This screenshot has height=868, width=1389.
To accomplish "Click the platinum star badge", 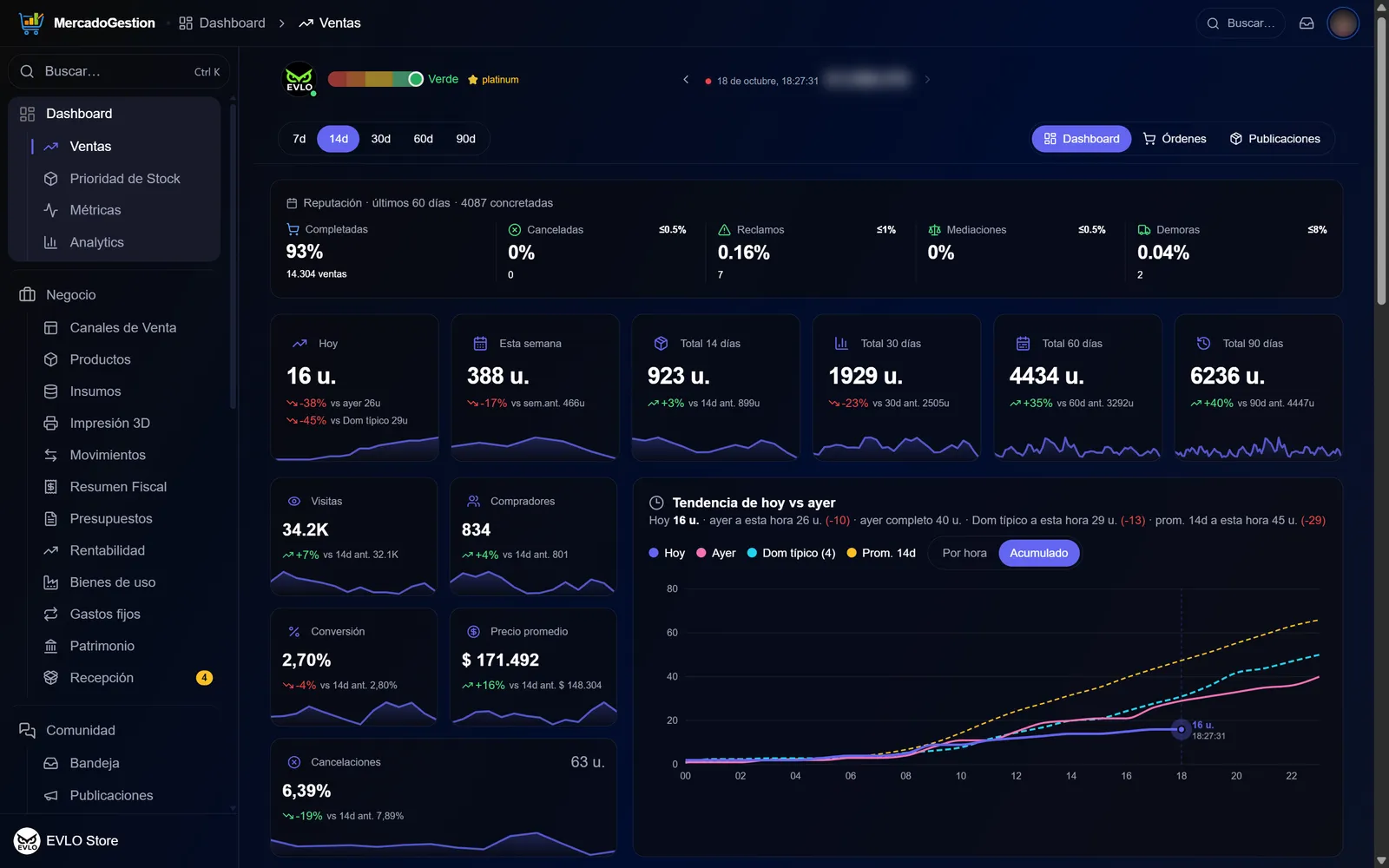I will click(x=493, y=80).
